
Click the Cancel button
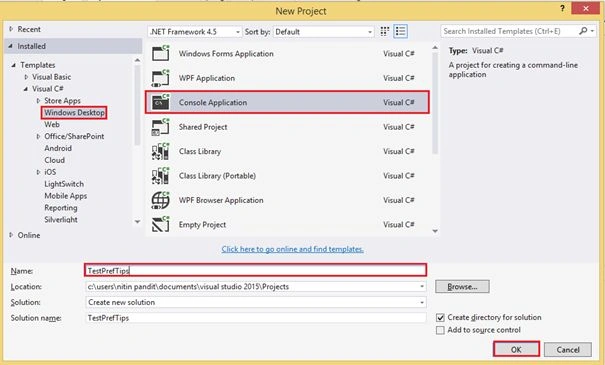(568, 350)
